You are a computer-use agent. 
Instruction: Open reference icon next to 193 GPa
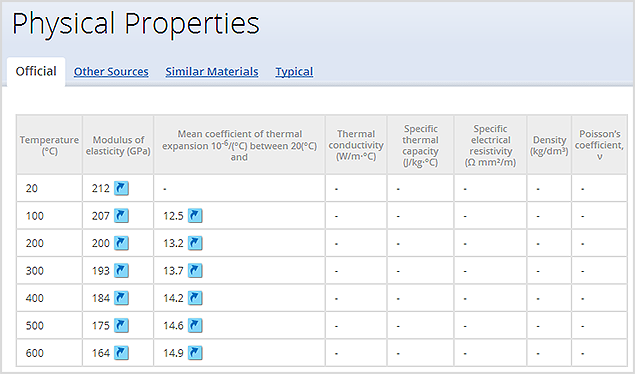121,271
